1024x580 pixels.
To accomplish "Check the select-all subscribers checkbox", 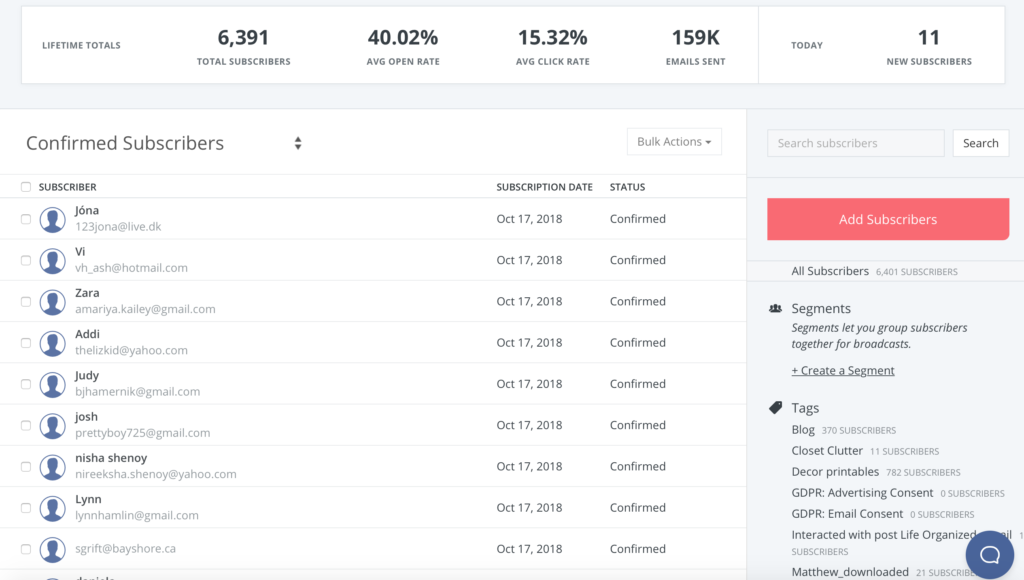I will coord(27,186).
